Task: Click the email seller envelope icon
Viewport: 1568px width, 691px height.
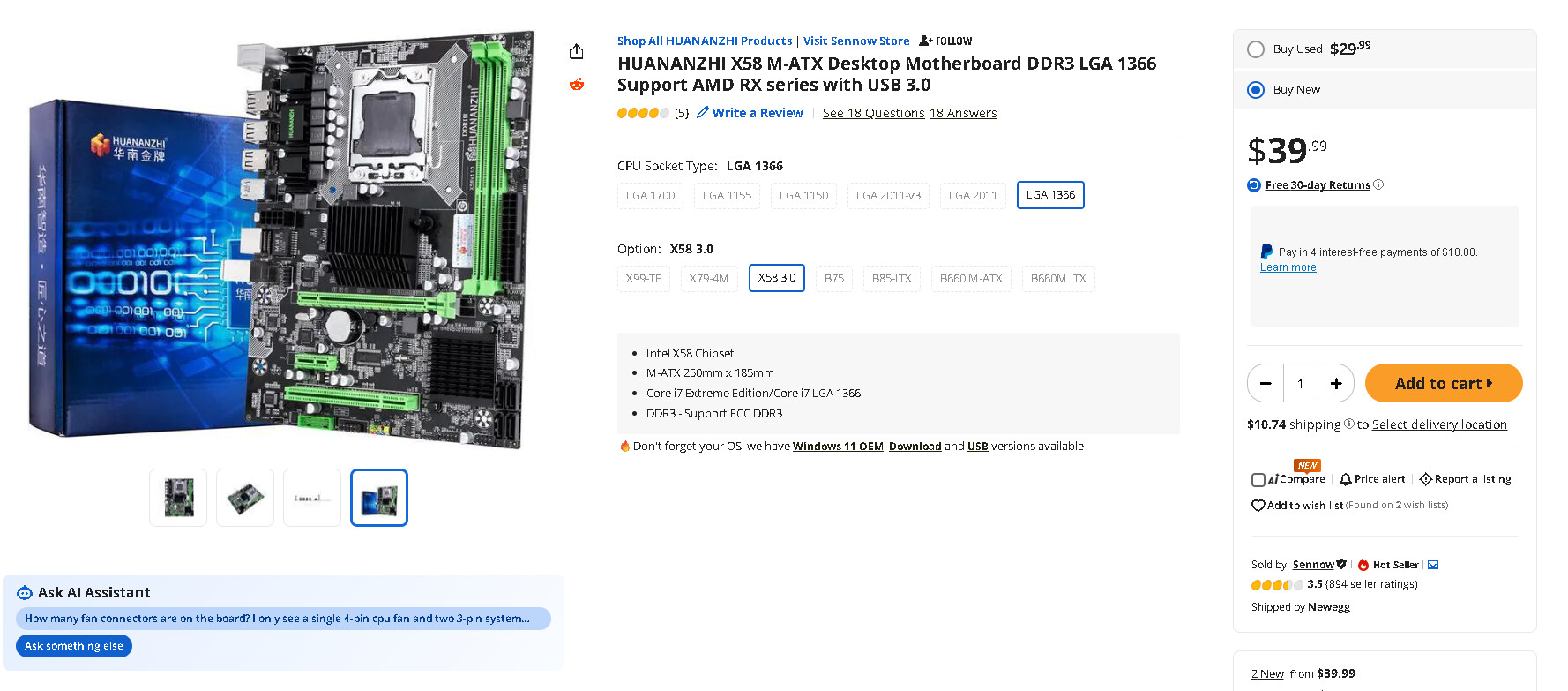Action: coord(1433,565)
